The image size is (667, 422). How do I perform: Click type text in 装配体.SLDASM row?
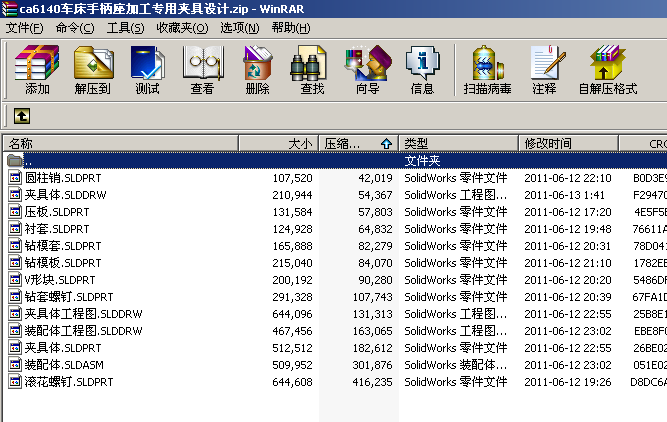[x=456, y=365]
